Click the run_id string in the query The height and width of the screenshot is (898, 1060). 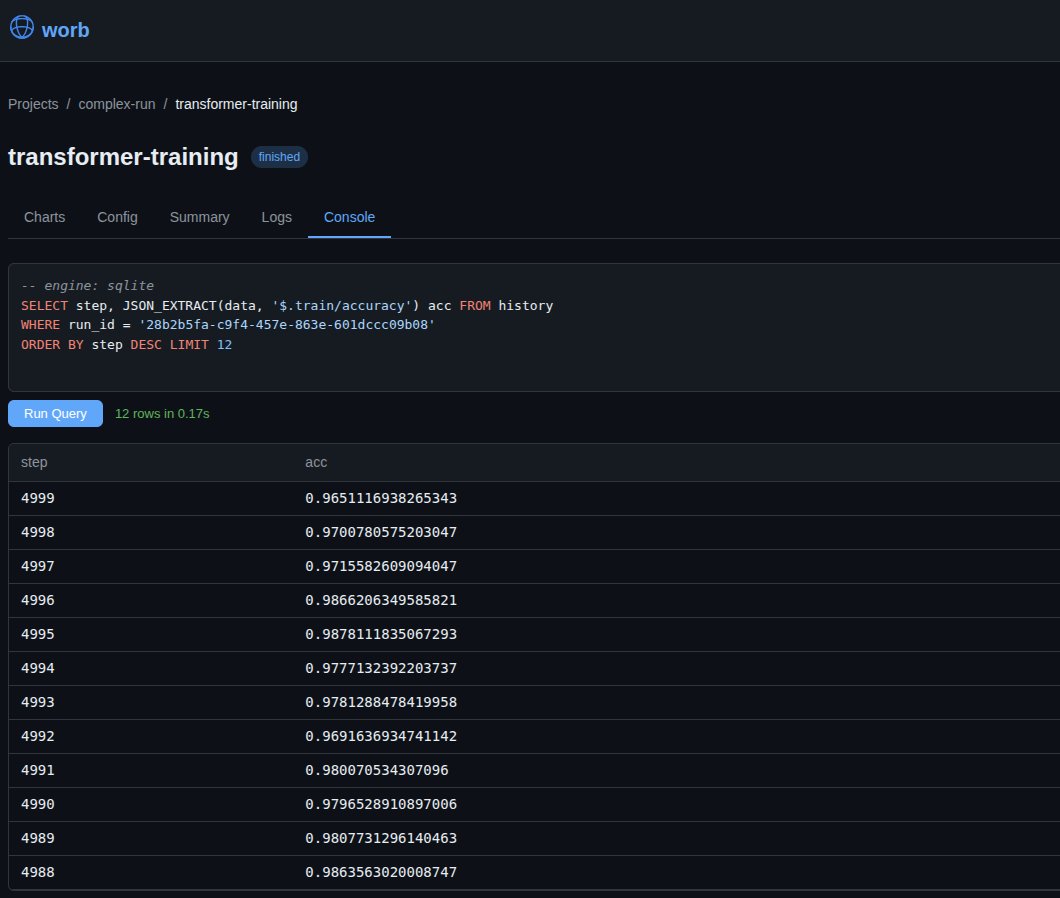(x=287, y=325)
